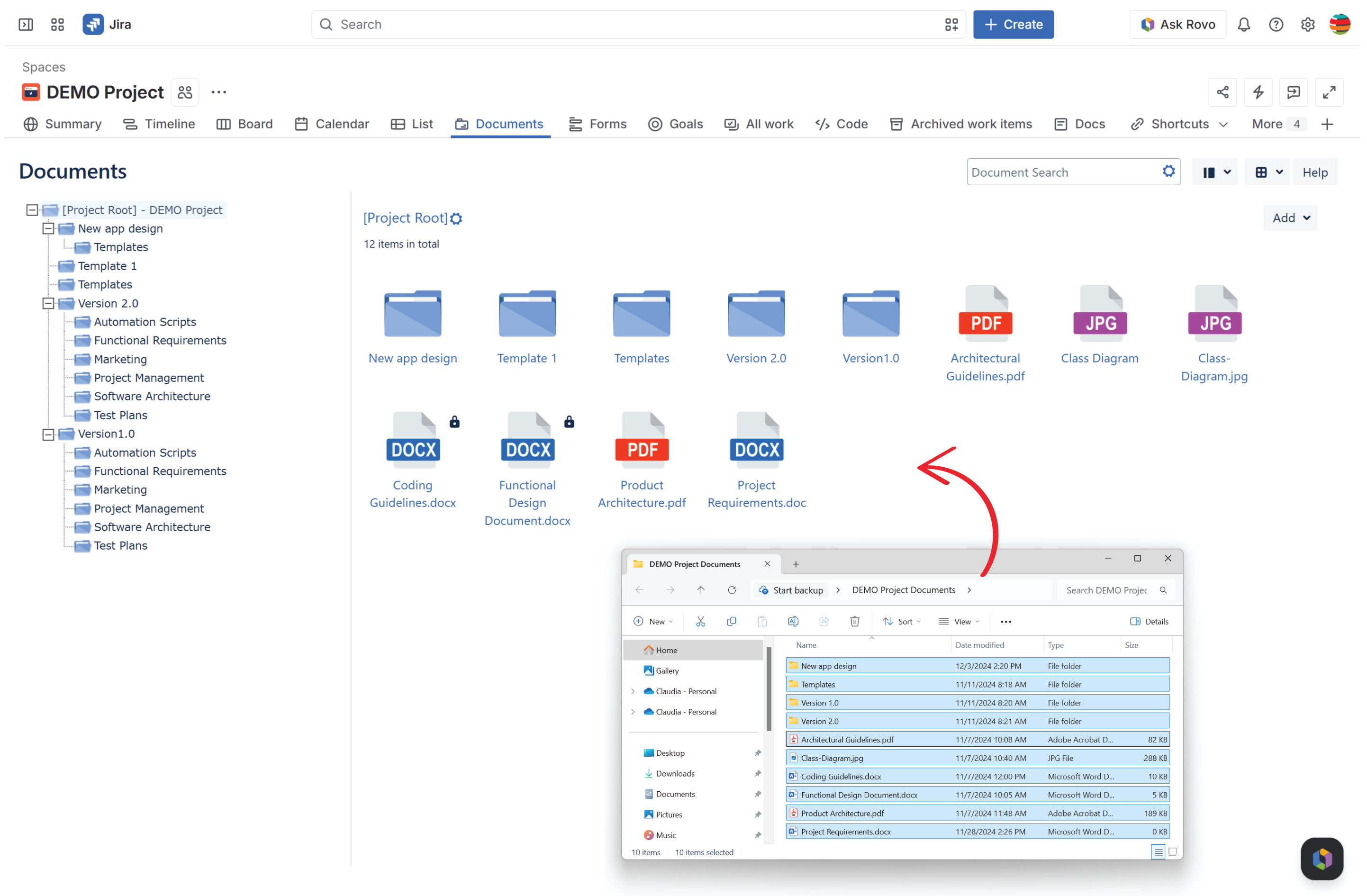Click the Copy icon in File Explorer
Image resolution: width=1367 pixels, height=896 pixels.
pyautogui.click(x=731, y=621)
